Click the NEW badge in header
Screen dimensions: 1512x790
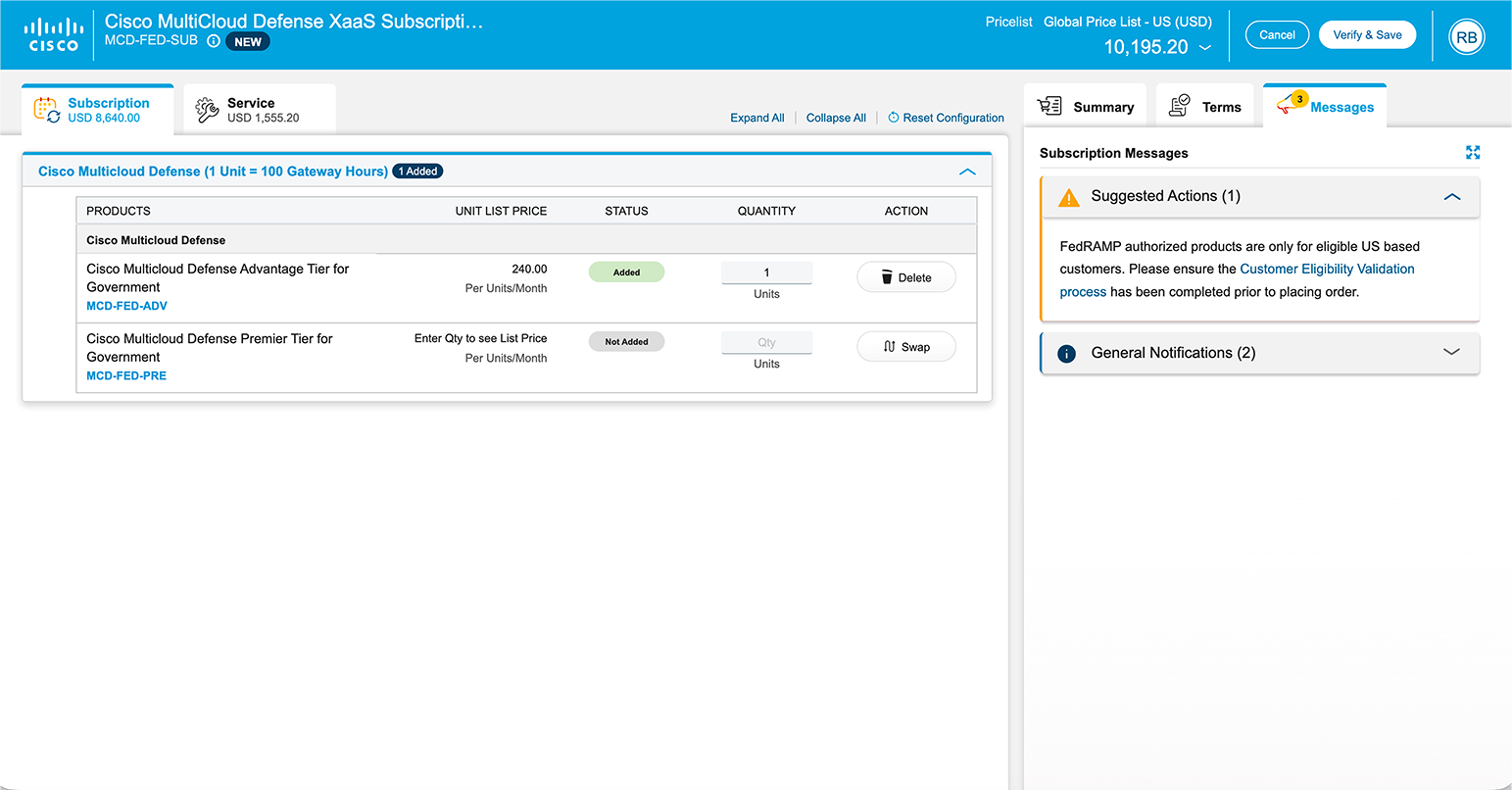[248, 42]
